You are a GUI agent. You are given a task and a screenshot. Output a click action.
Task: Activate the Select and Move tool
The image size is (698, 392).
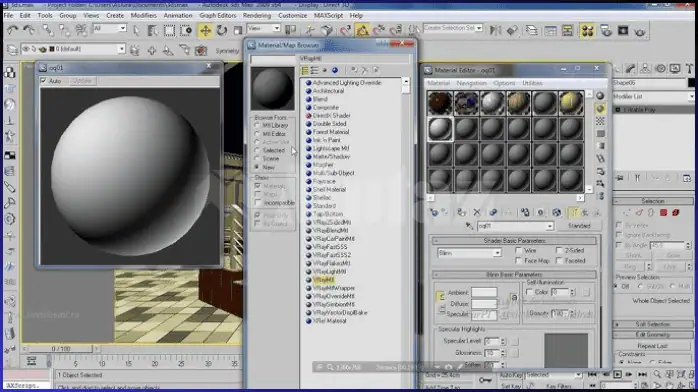tap(205, 30)
